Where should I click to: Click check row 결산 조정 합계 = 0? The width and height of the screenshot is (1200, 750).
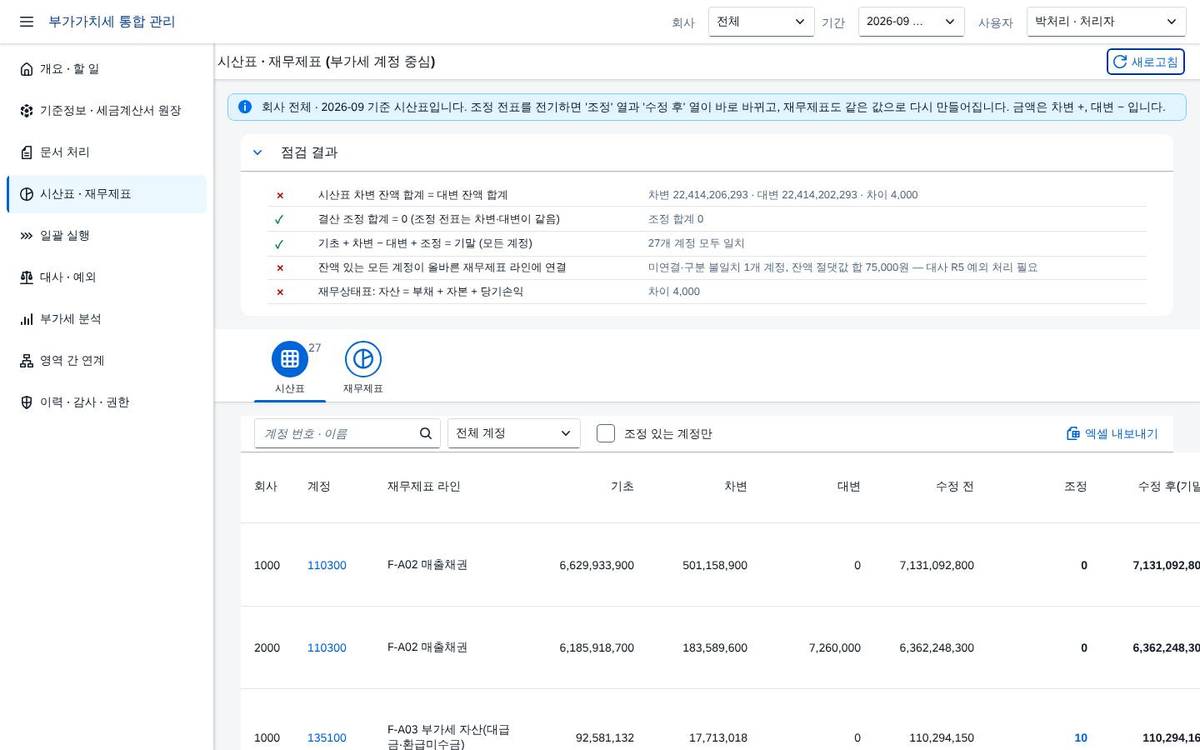tap(706, 219)
